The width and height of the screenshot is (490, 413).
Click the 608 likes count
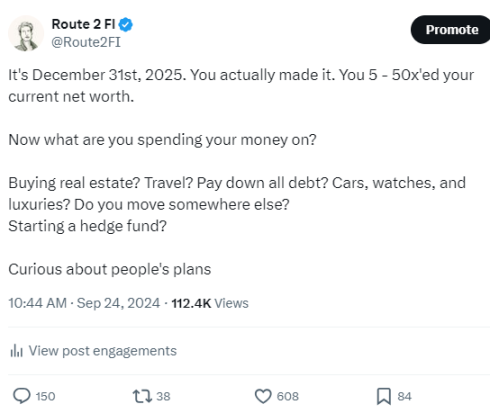click(288, 396)
